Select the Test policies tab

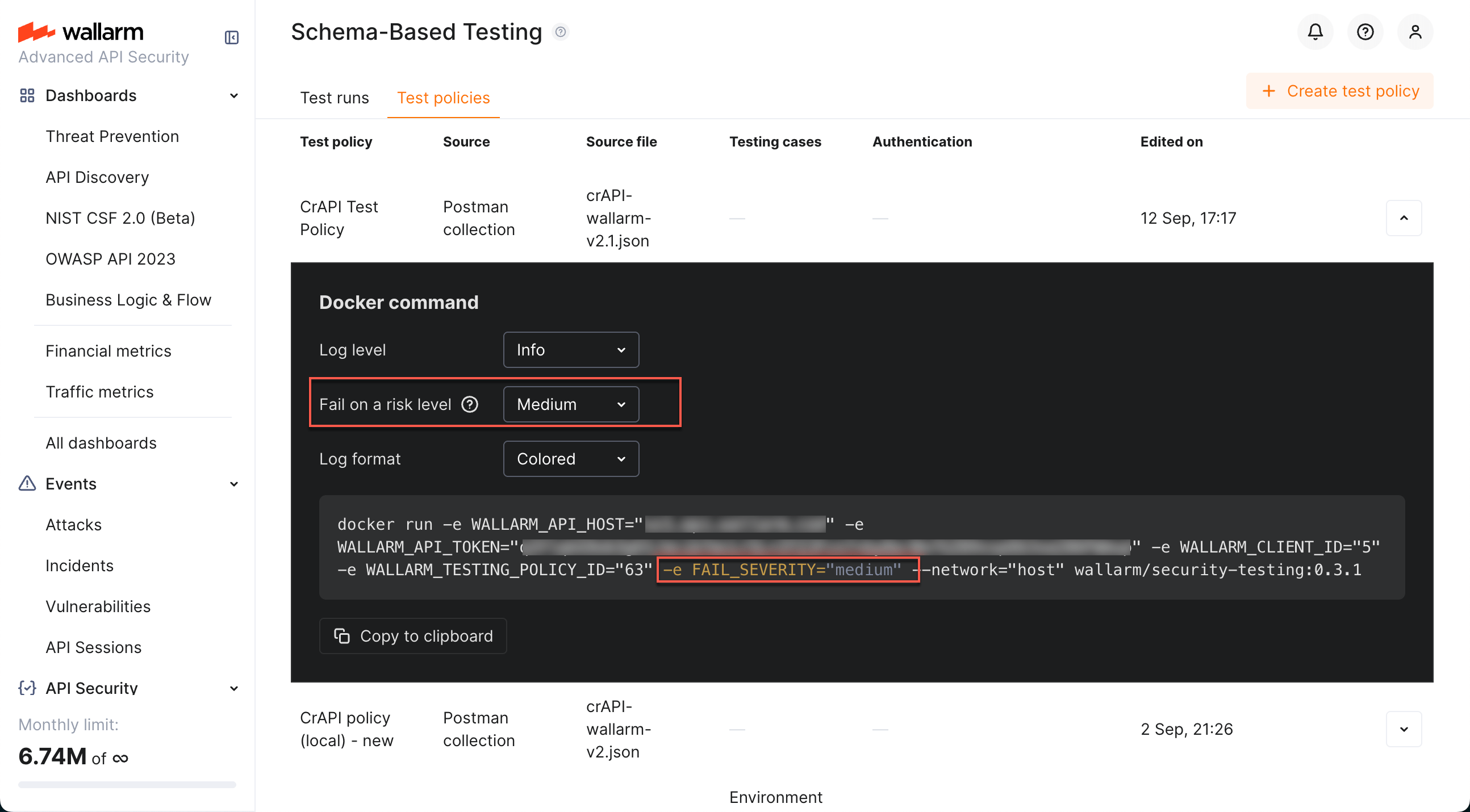coord(444,98)
